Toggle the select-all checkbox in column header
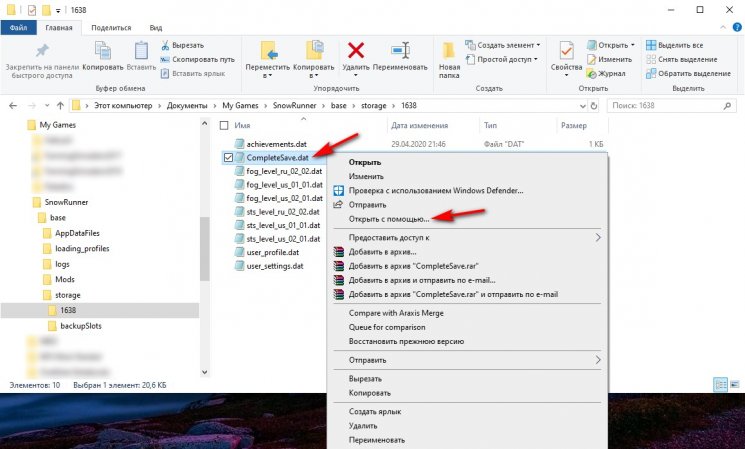 coord(224,126)
